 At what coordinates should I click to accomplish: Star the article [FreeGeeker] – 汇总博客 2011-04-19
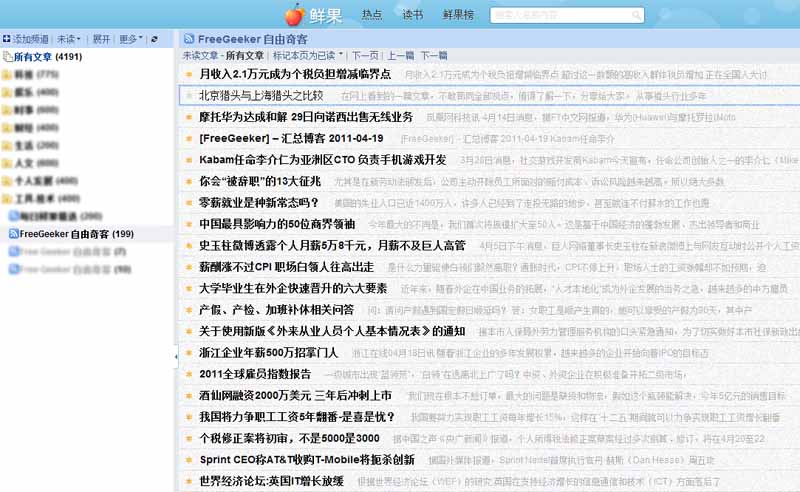coord(189,138)
